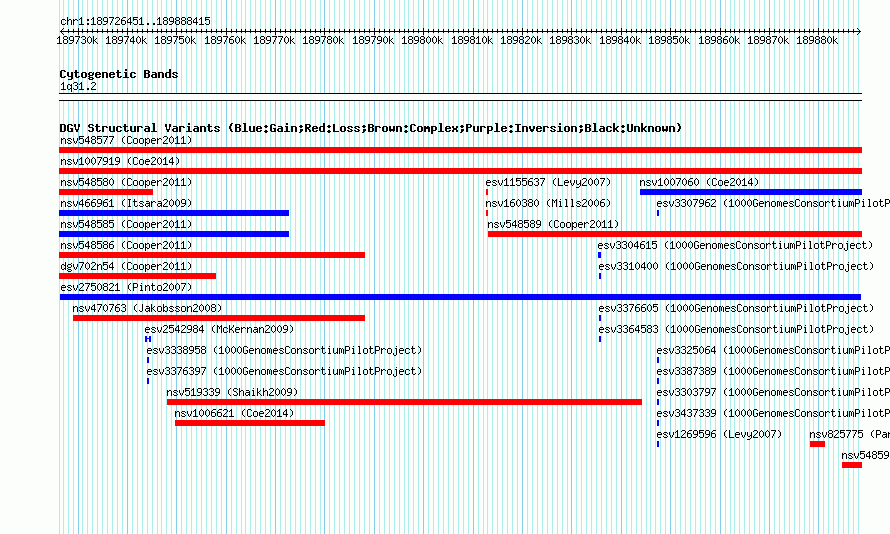Click the 1q31.2 band label
This screenshot has width=890, height=534.
tap(78, 86)
